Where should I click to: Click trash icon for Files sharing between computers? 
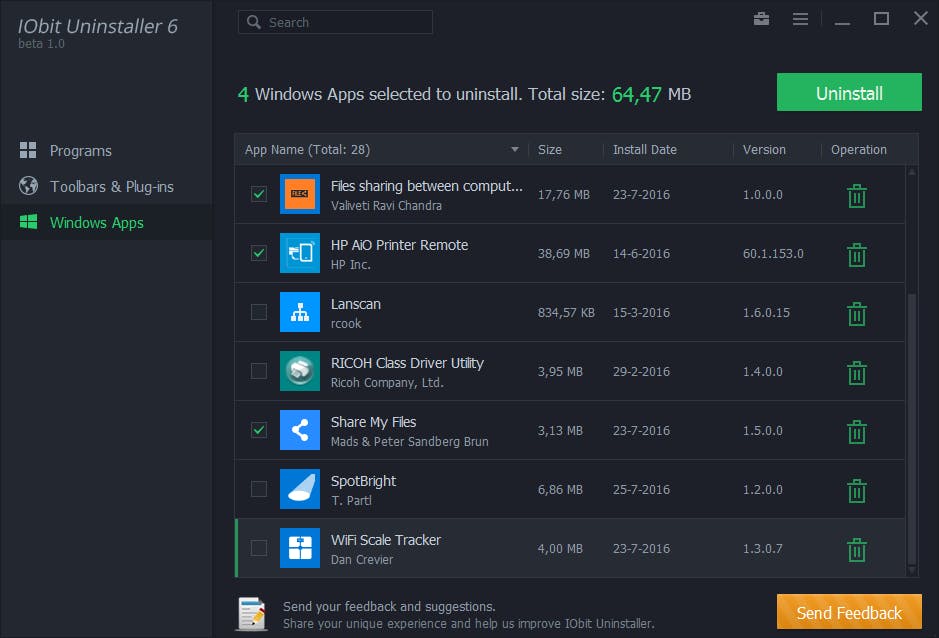(x=857, y=196)
